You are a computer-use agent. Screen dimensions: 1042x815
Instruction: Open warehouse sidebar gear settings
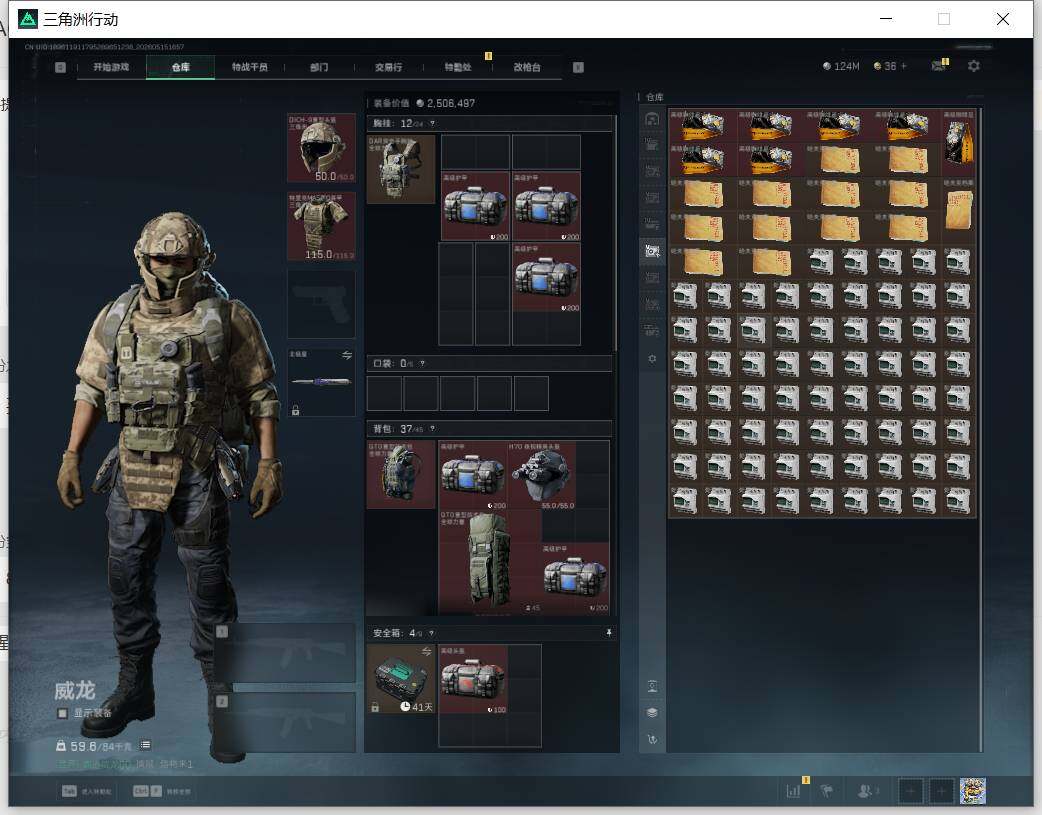pos(652,358)
